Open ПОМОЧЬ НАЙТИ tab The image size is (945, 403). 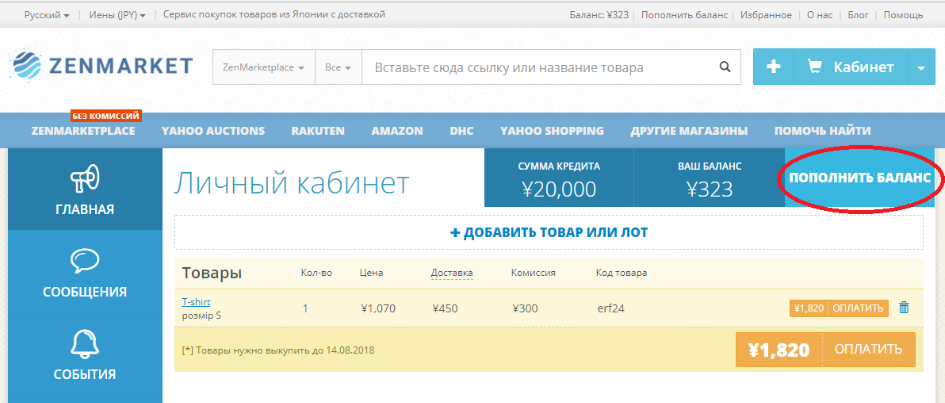(823, 131)
